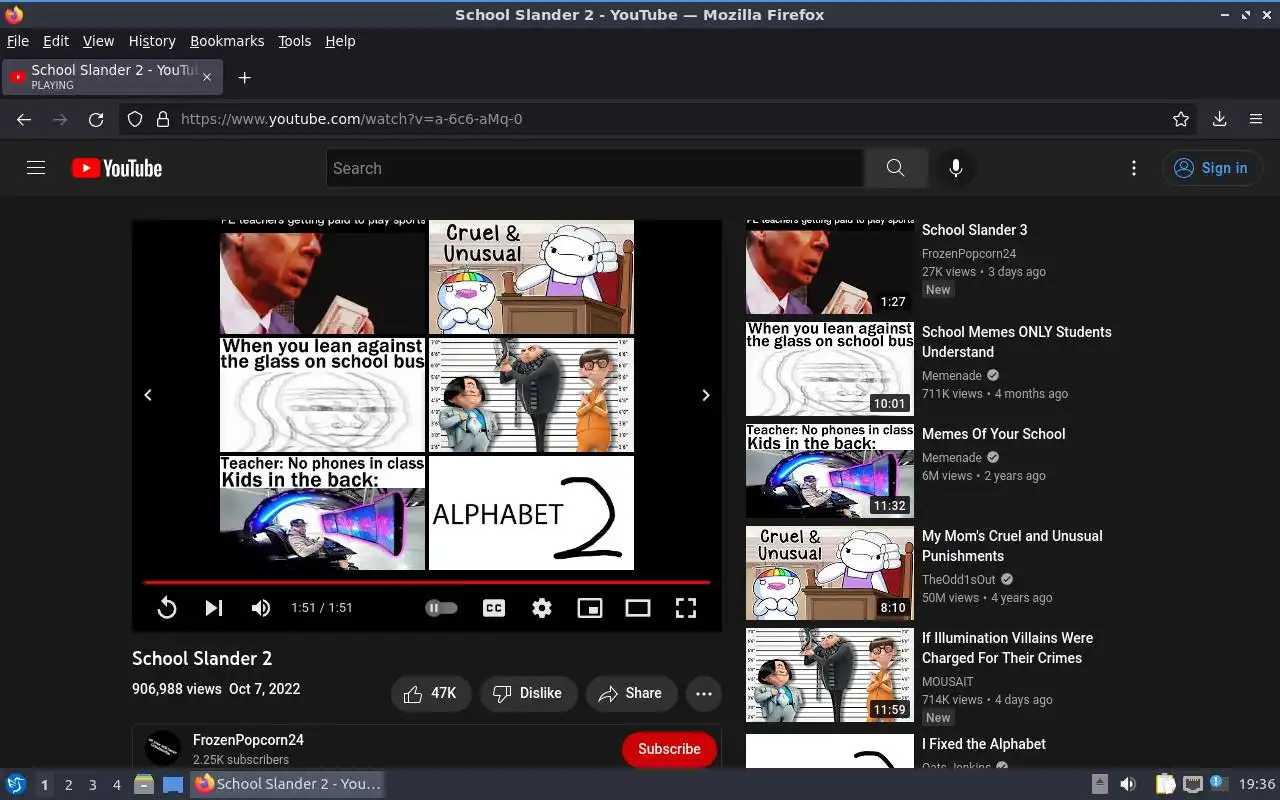Image resolution: width=1280 pixels, height=800 pixels.
Task: Switch to workspace 2 in taskbar
Action: click(x=68, y=785)
